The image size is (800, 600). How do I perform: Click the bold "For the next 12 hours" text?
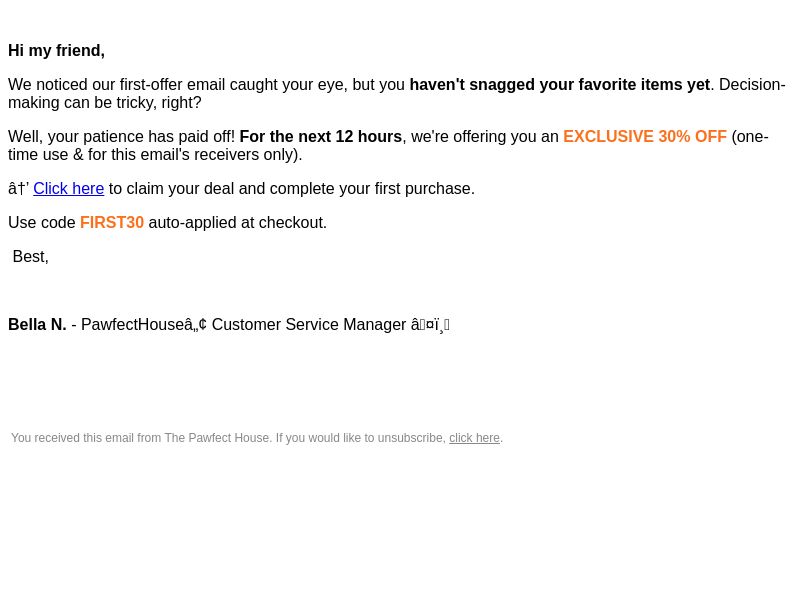tap(320, 137)
